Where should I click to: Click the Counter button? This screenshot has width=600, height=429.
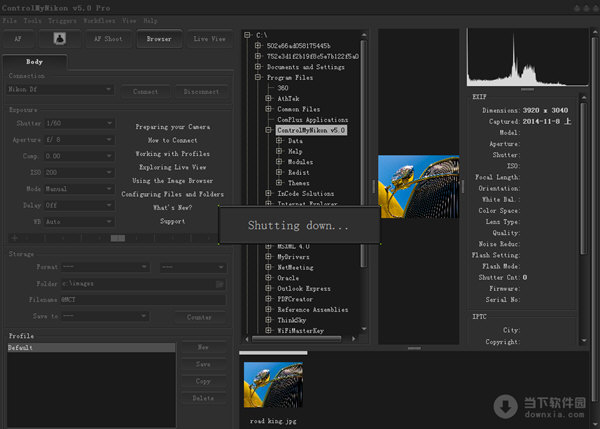point(199,317)
